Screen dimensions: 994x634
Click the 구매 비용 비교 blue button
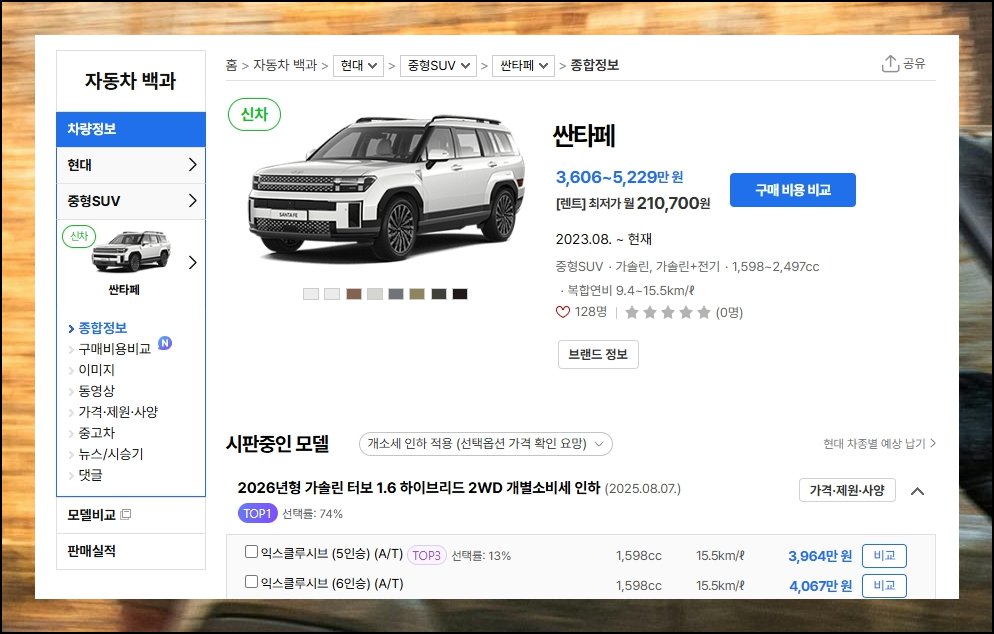(792, 190)
